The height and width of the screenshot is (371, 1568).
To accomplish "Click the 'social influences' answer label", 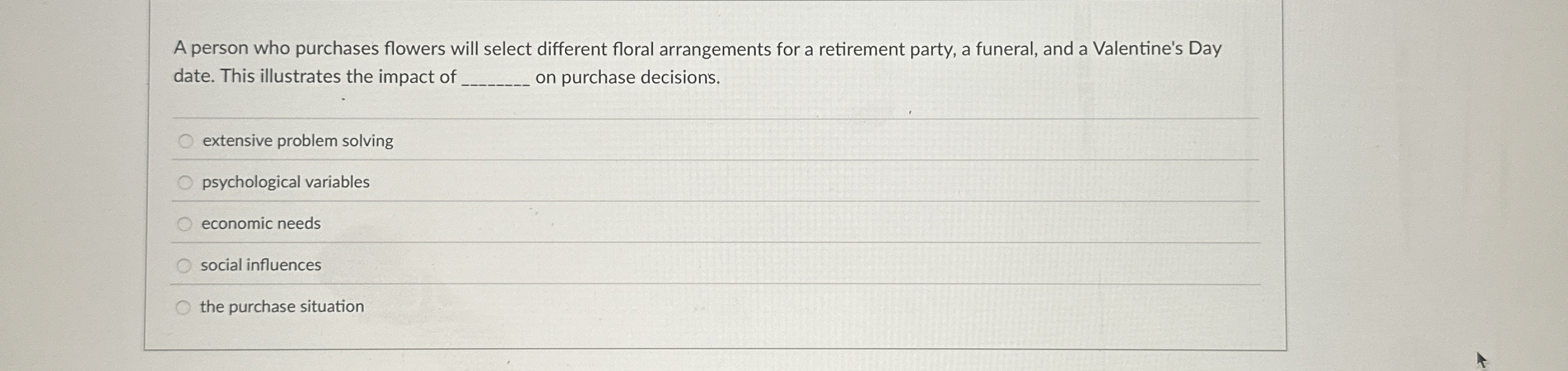I will coord(260,265).
